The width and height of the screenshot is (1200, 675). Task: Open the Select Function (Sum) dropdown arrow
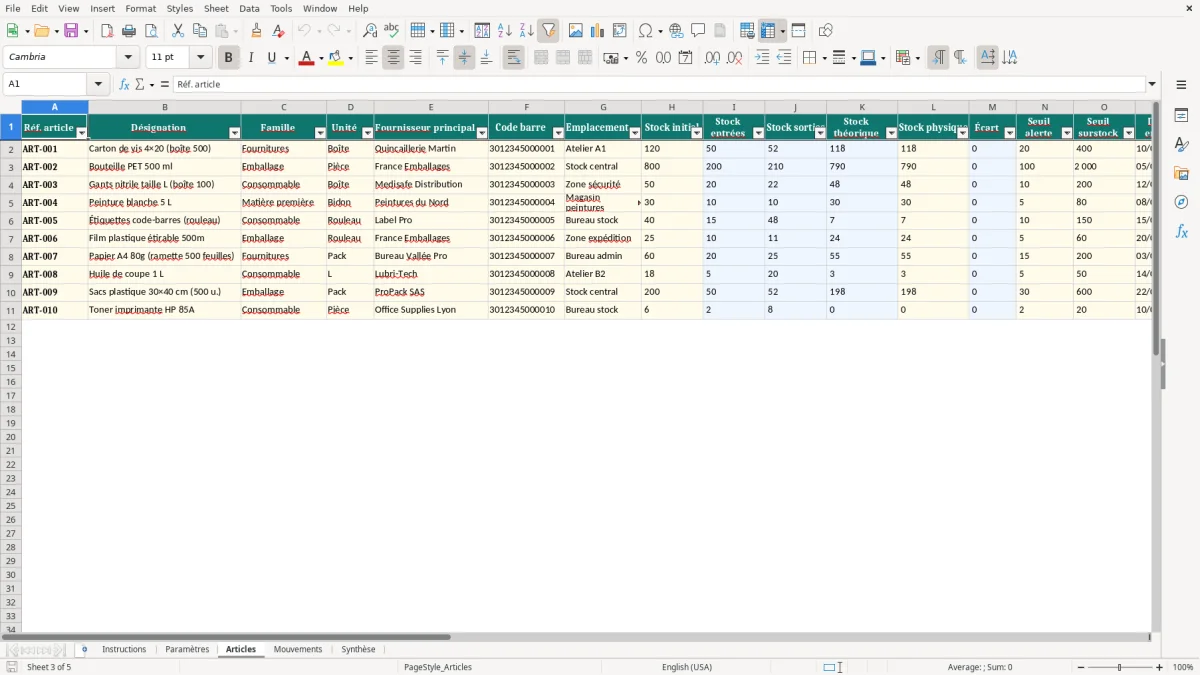pos(151,85)
